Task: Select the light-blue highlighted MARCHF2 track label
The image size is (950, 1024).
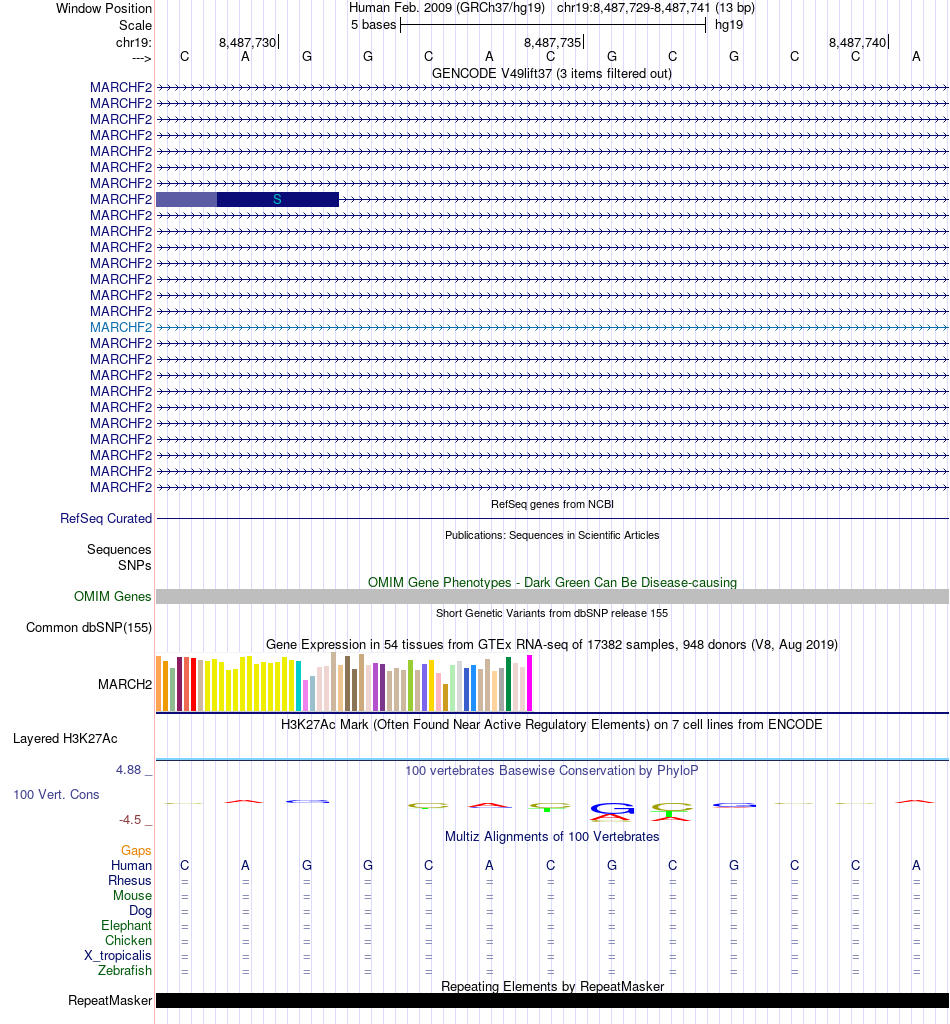Action: point(121,327)
